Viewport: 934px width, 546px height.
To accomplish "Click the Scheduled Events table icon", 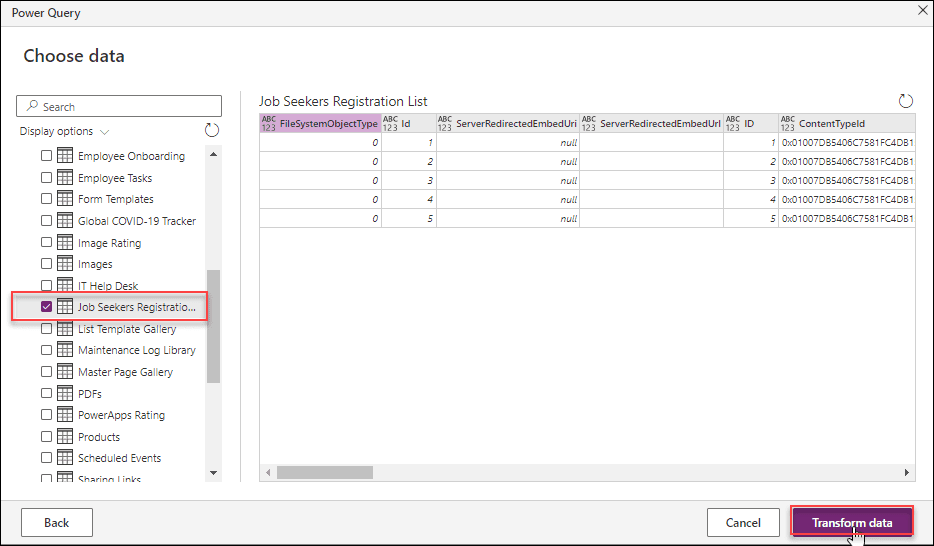I will (65, 457).
